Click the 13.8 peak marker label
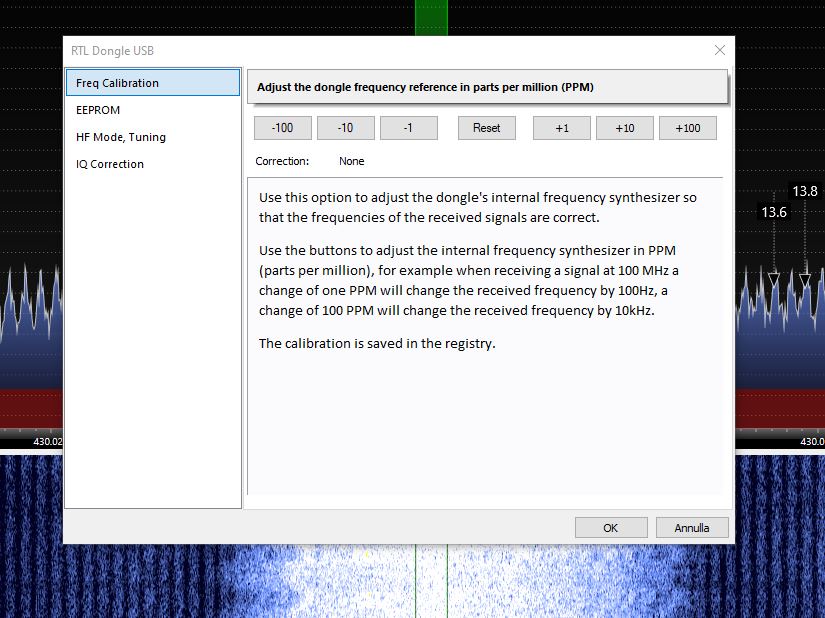Image resolution: width=825 pixels, height=618 pixels. click(x=804, y=191)
